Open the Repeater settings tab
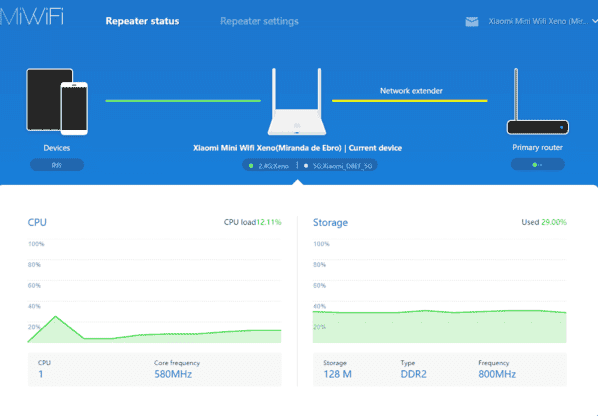The height and width of the screenshot is (416, 598). [x=259, y=21]
